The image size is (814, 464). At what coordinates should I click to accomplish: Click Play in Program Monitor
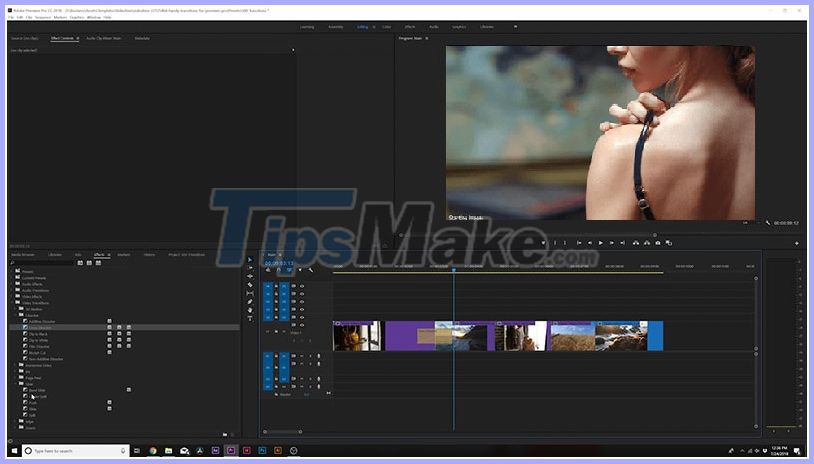tap(601, 243)
